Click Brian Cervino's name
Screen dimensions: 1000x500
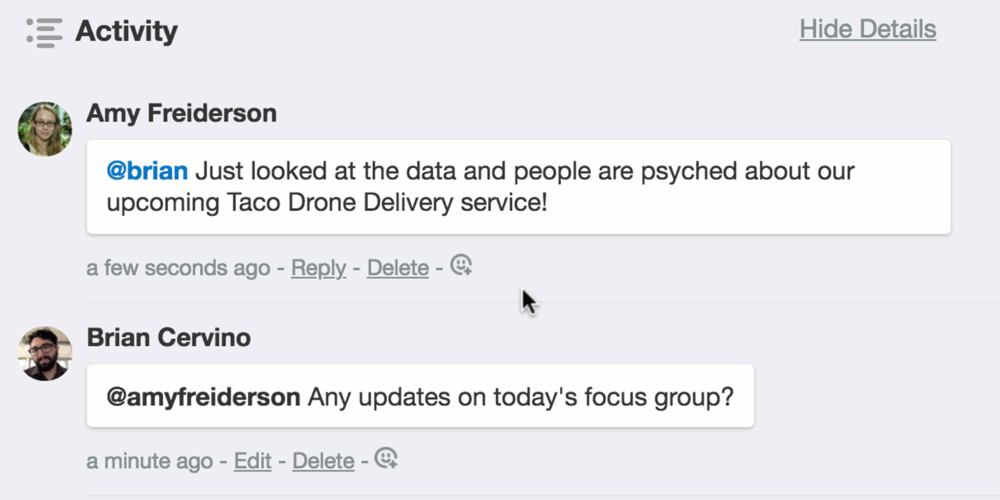point(169,337)
